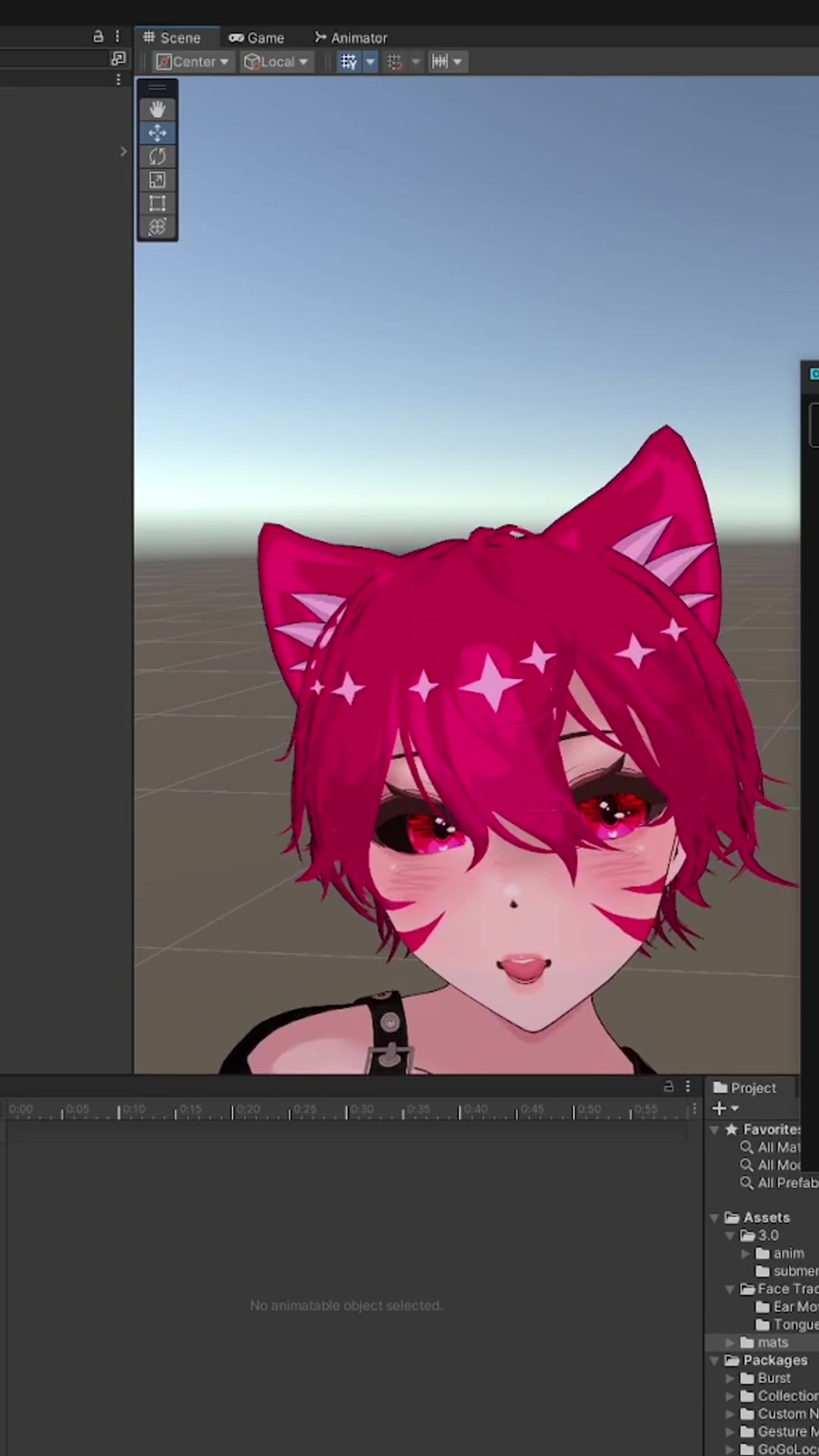Click timeline marker at 0:20
Screen dimensions: 819x1456
click(x=247, y=1109)
